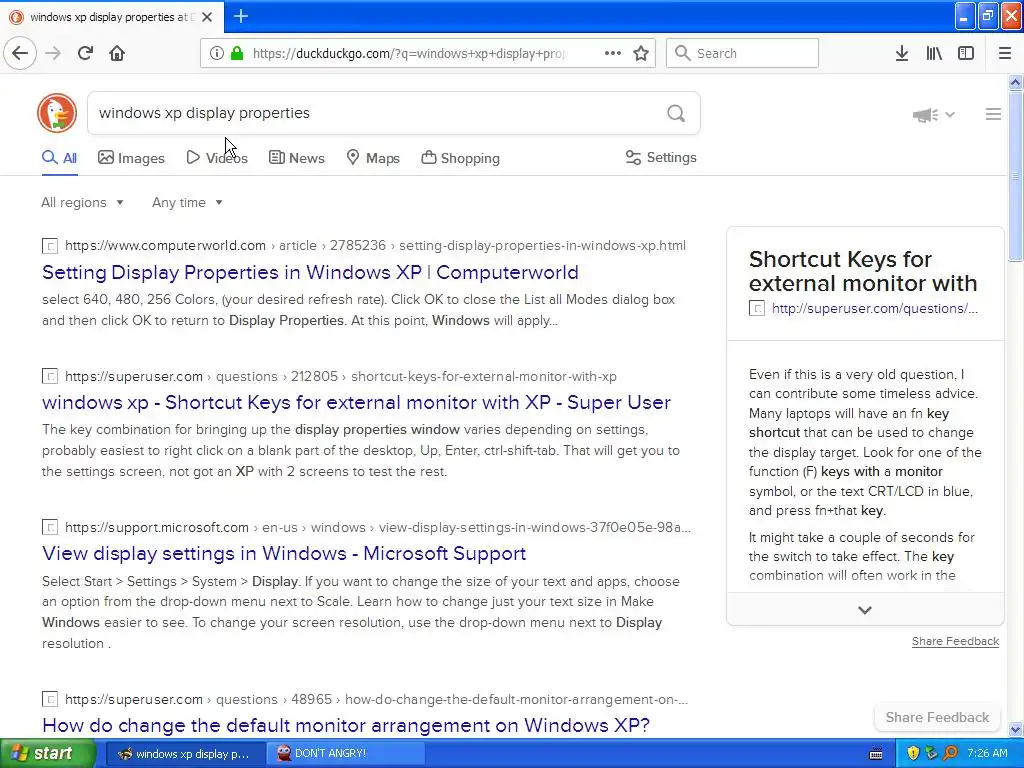1024x768 pixels.
Task: Submit search with magnifier in DuckDuckGo box
Action: click(676, 114)
